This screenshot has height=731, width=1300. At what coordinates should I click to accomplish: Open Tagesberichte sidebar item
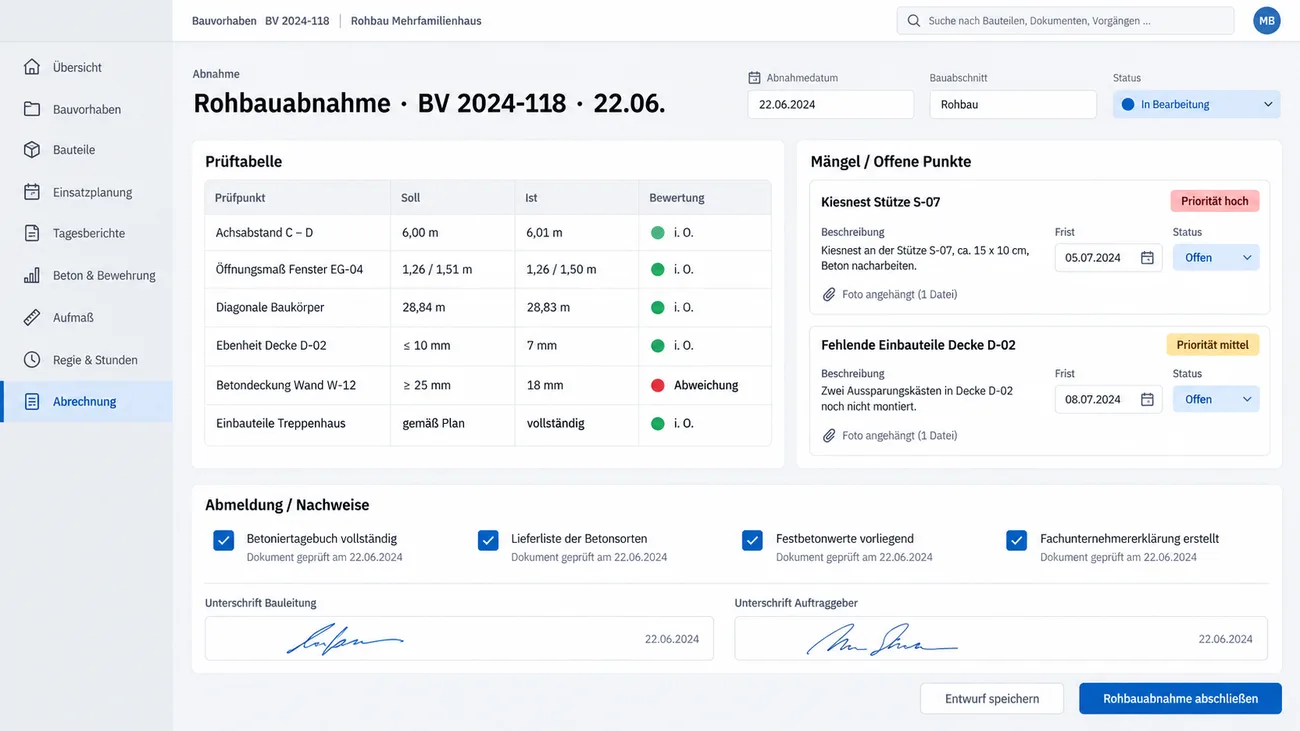tap(86, 233)
